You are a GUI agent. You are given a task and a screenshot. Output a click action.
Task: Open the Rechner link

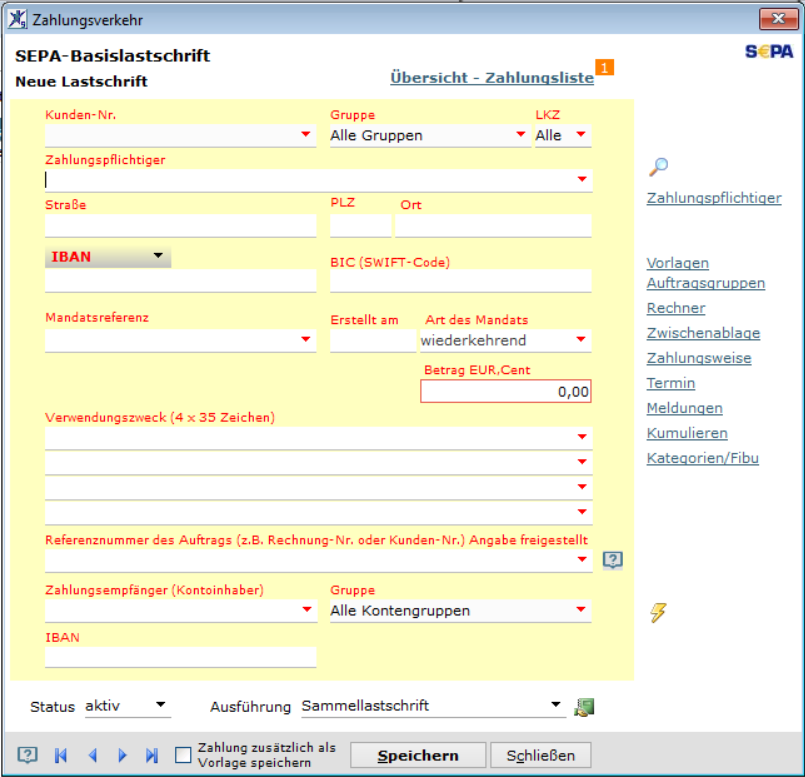676,308
